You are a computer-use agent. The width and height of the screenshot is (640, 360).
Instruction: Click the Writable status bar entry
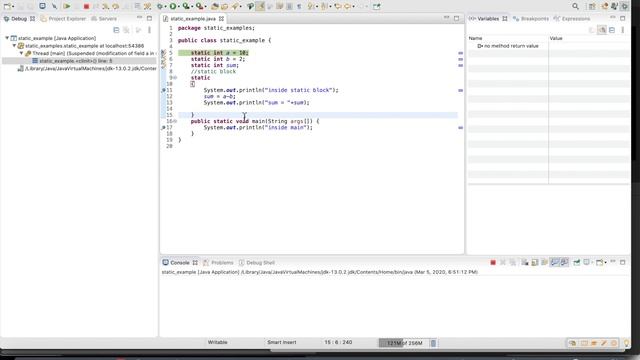tap(218, 342)
